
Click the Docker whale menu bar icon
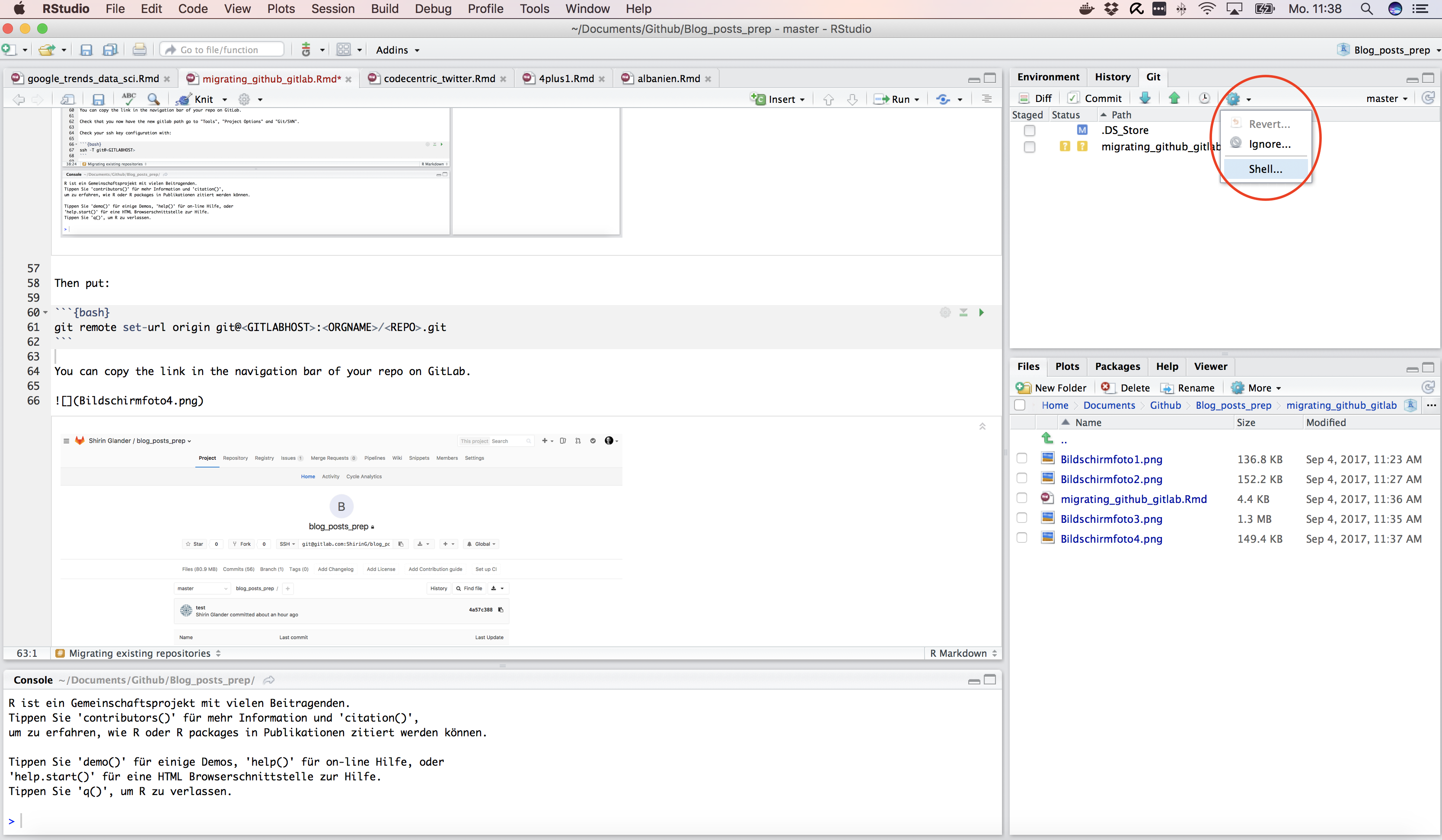(x=1086, y=9)
